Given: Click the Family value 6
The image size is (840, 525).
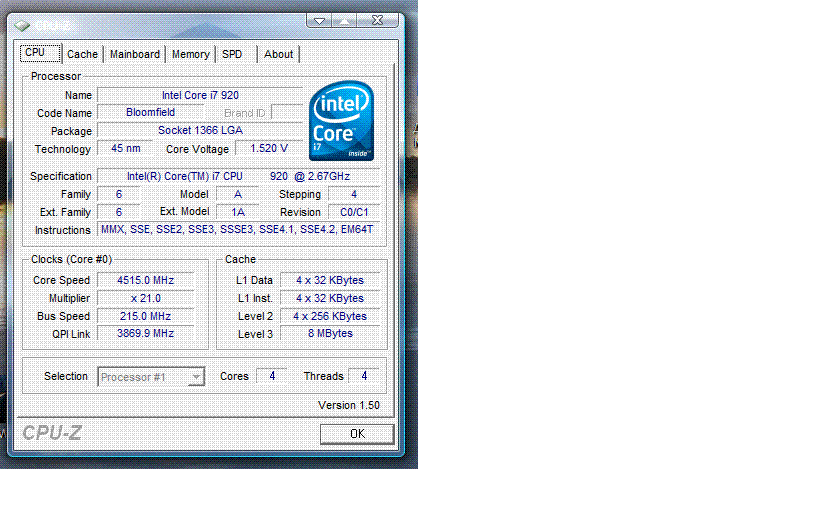Looking at the screenshot, I should (119, 194).
